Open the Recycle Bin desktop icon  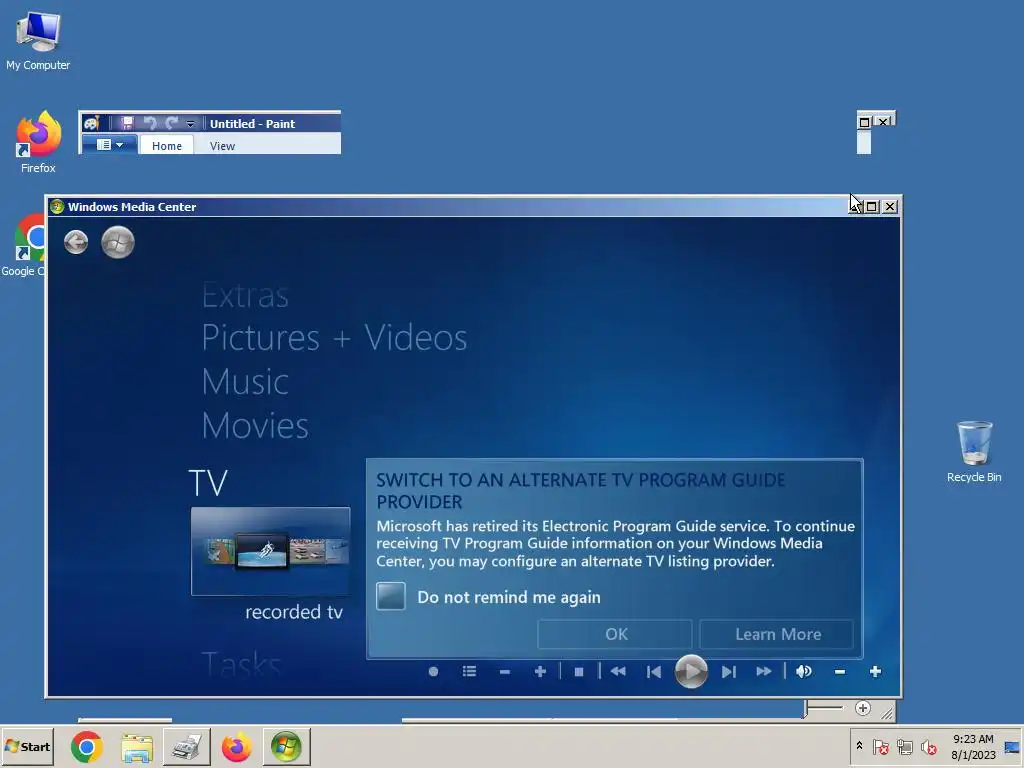[974, 452]
